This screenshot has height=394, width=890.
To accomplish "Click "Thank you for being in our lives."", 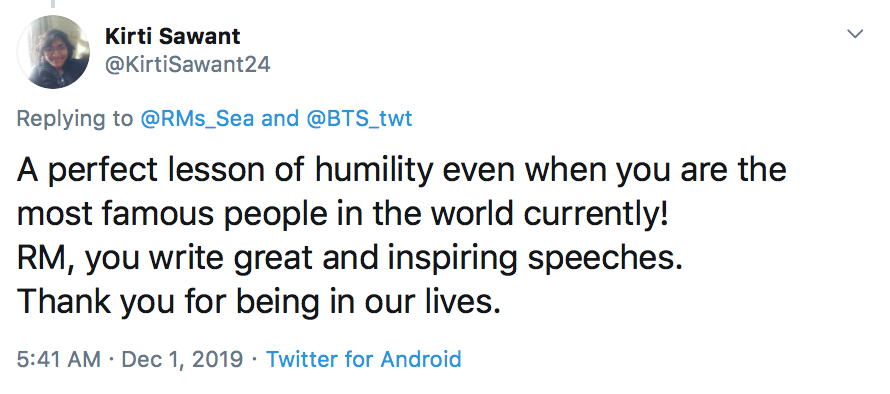I will 259,301.
